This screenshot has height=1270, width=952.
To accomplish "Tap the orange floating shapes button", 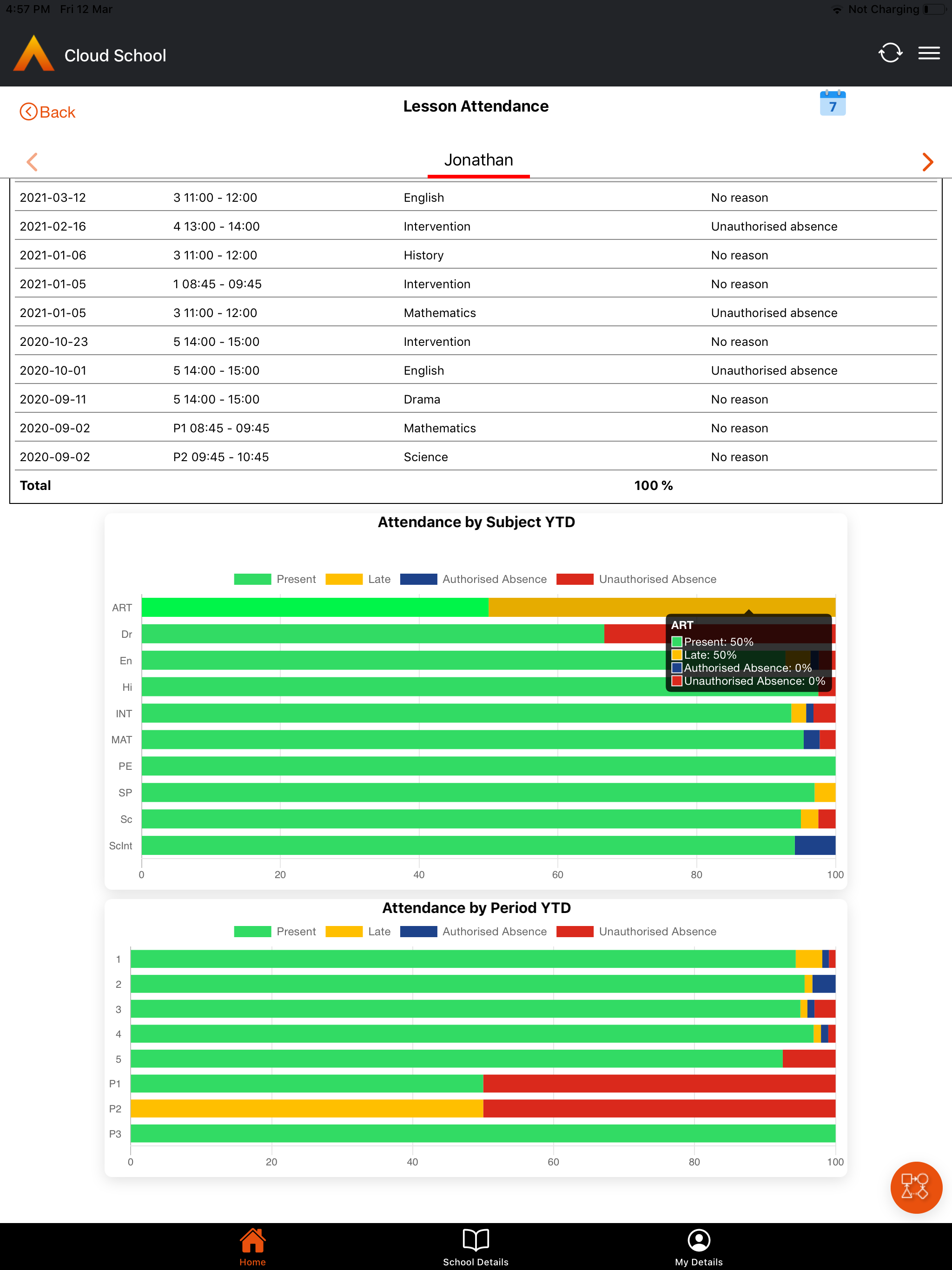I will [916, 1187].
